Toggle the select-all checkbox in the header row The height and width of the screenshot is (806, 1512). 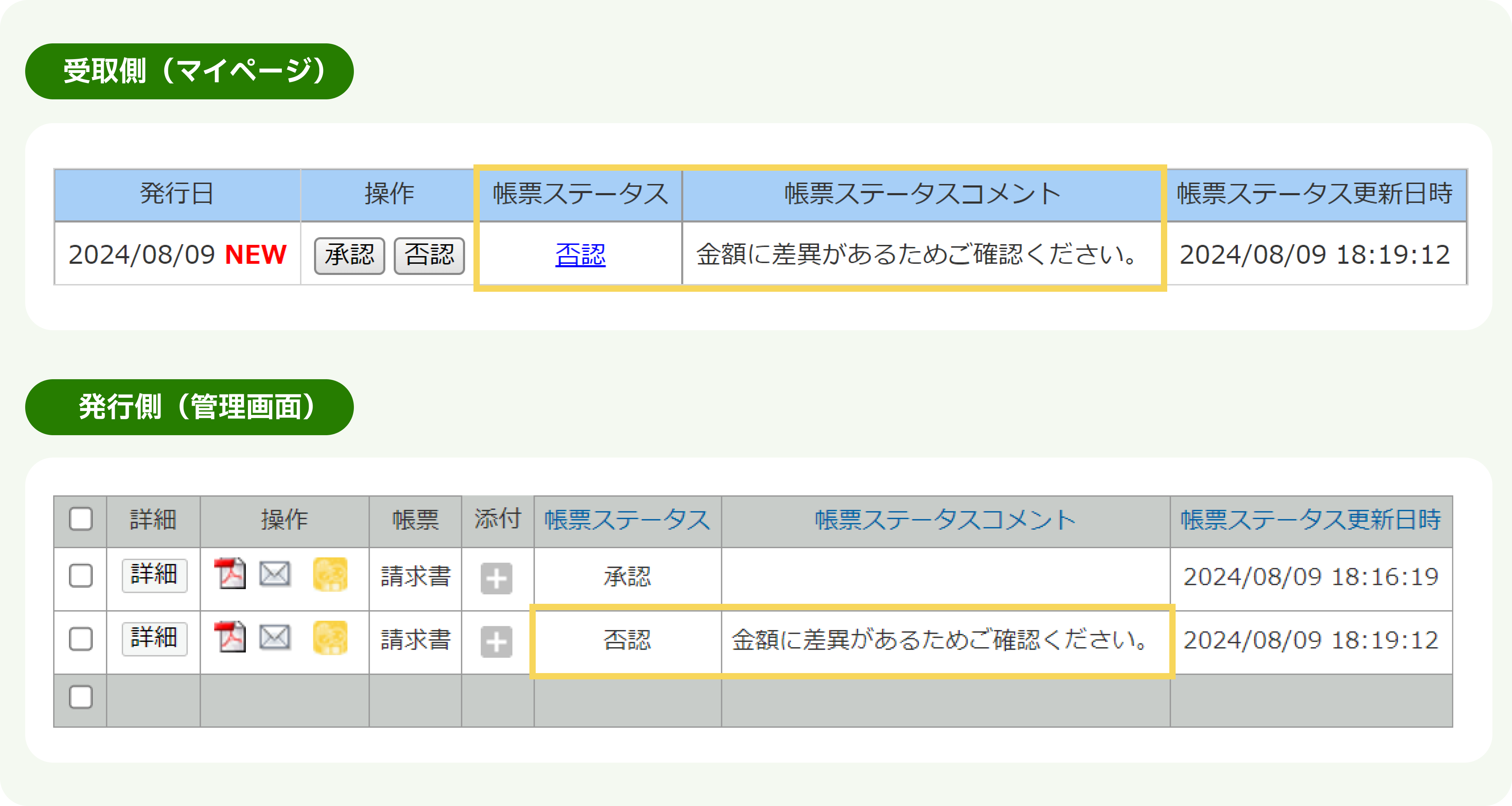tap(80, 519)
